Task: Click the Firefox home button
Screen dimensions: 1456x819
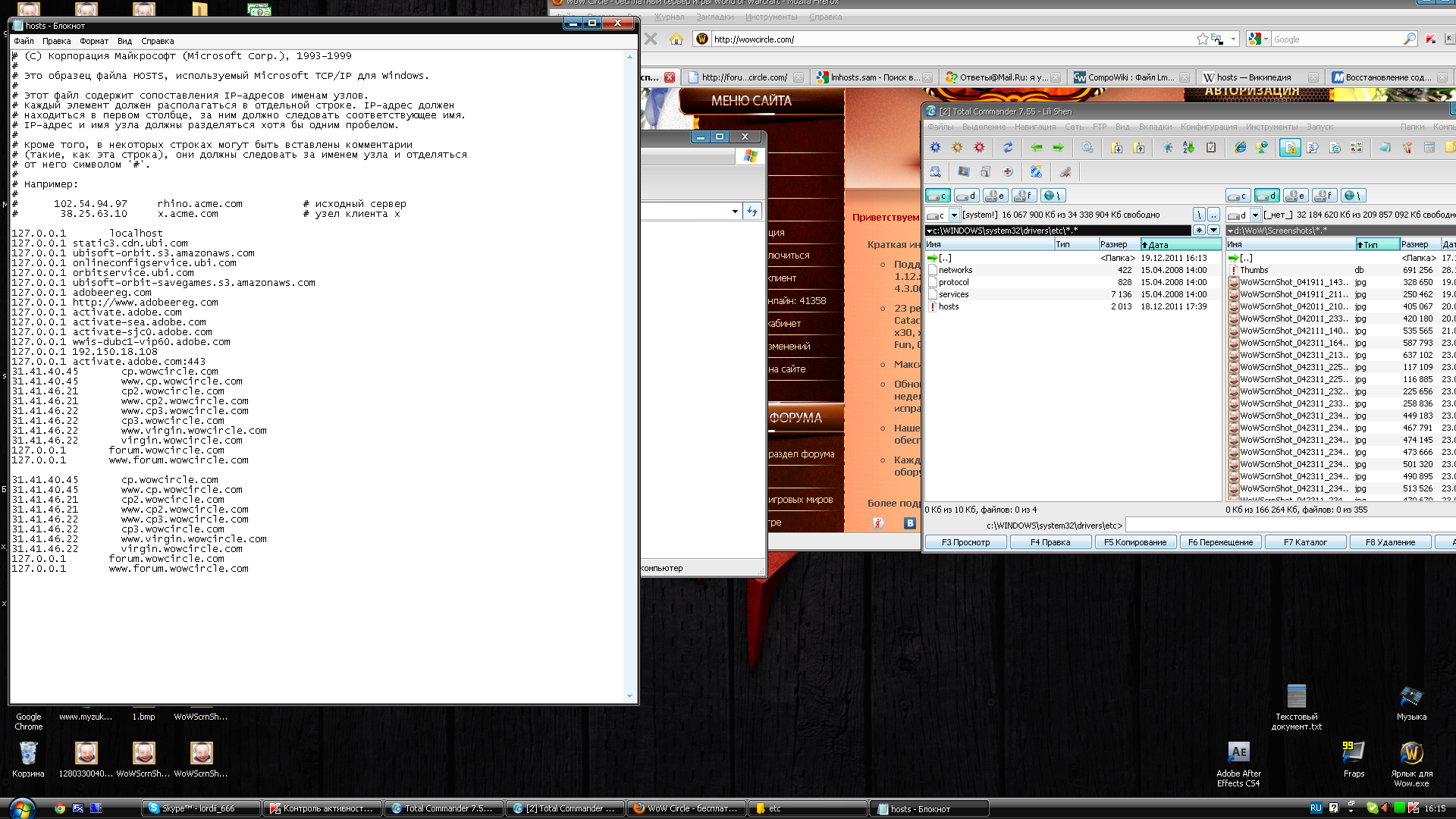Action: tap(676, 39)
